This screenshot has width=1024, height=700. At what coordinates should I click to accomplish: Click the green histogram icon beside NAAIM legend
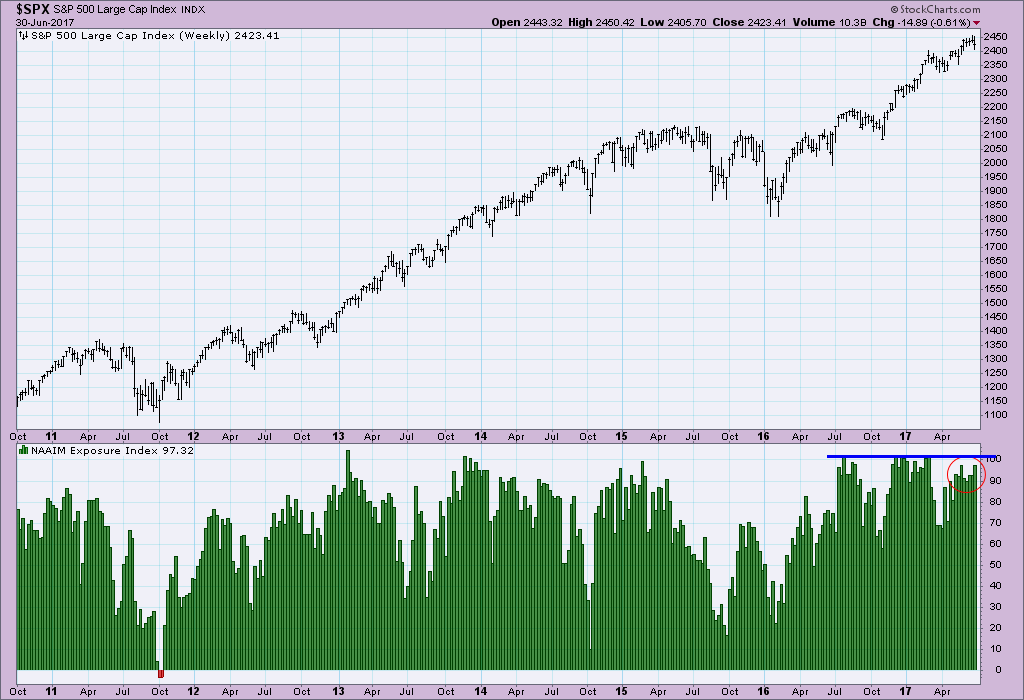click(x=24, y=450)
